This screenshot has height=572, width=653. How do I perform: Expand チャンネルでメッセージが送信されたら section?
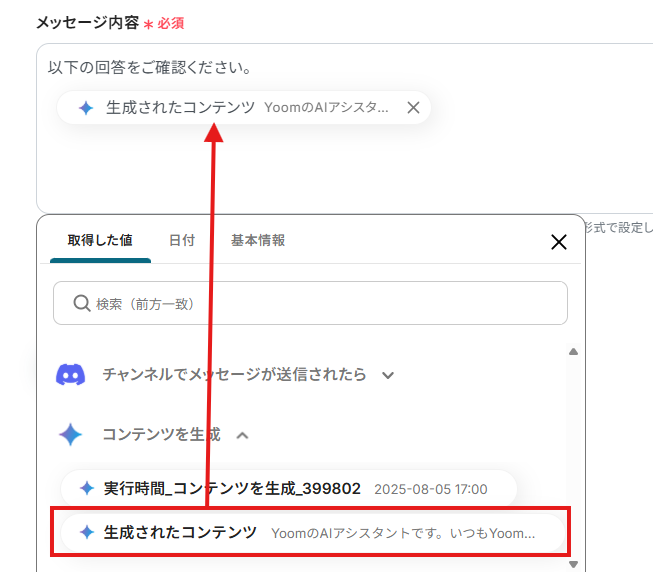tap(388, 375)
